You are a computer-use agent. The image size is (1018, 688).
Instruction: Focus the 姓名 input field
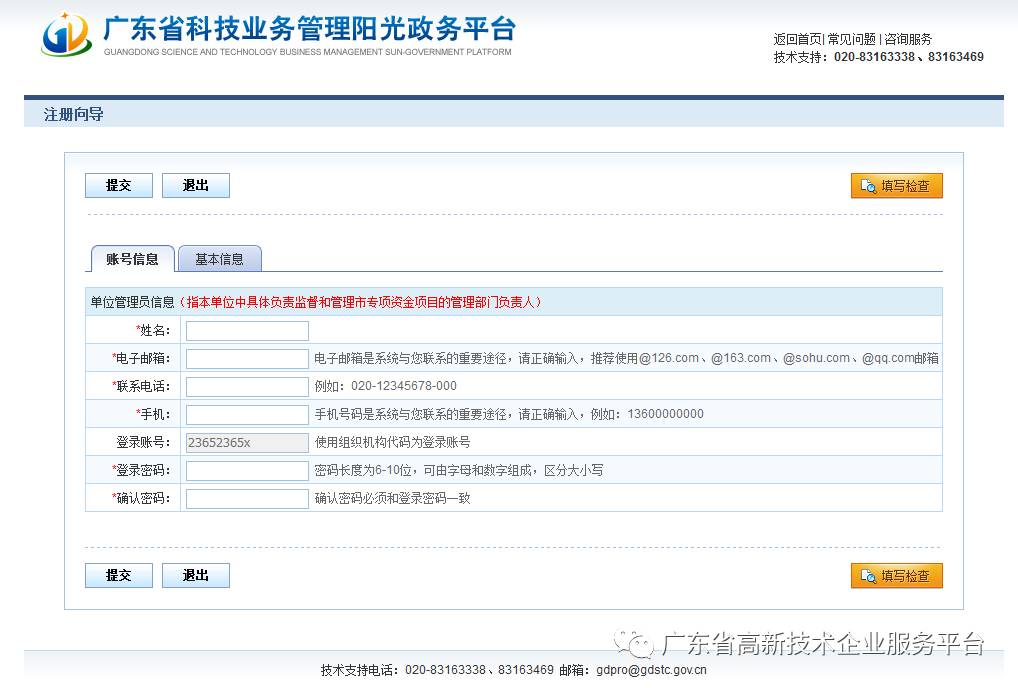pyautogui.click(x=247, y=331)
